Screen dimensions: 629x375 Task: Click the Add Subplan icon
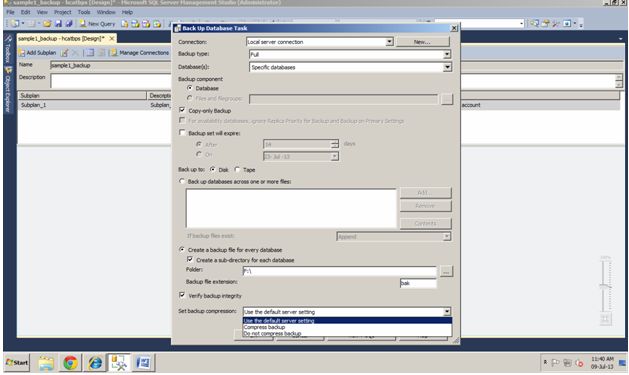22,53
